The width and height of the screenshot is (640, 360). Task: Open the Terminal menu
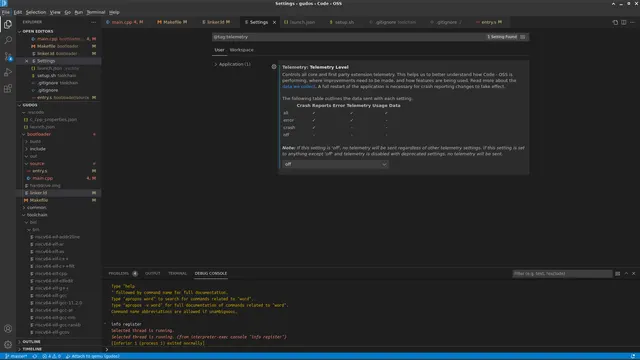[96, 12]
